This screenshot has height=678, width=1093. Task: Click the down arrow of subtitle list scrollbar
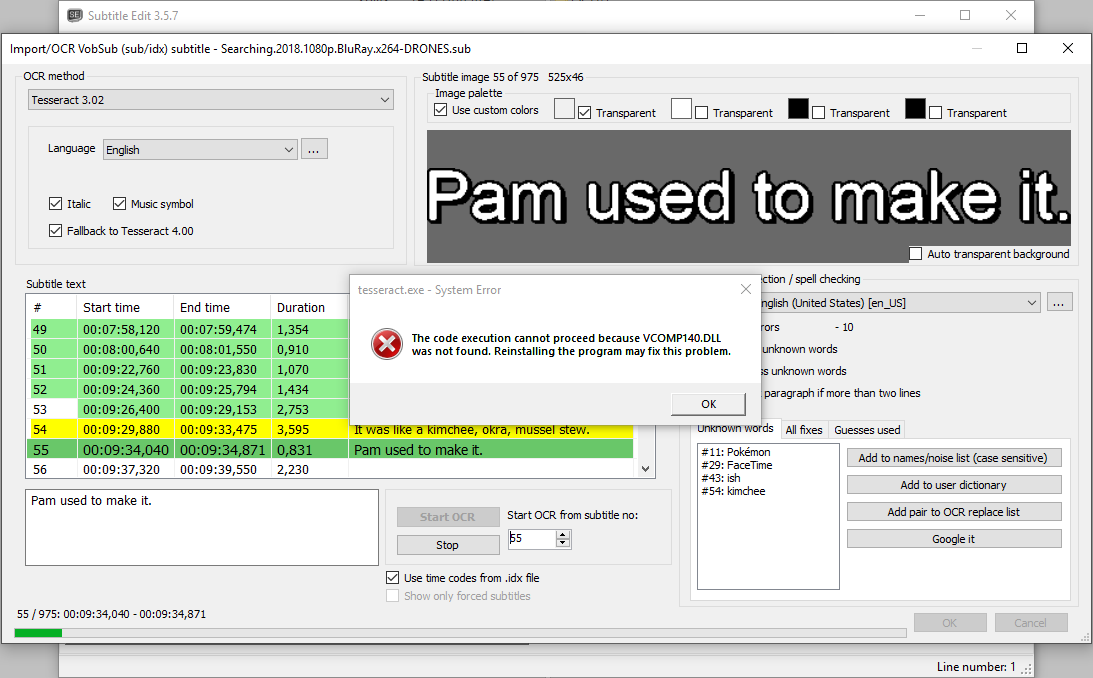pyautogui.click(x=645, y=469)
